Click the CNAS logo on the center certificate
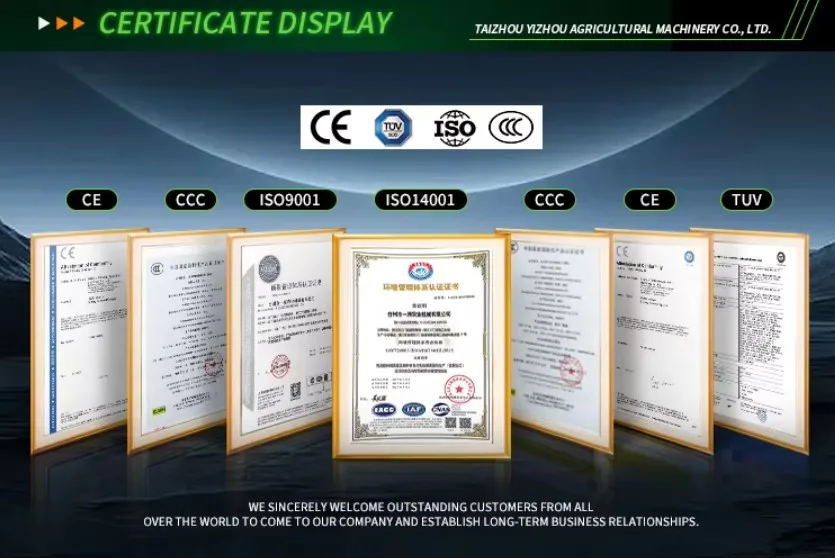 pos(440,410)
